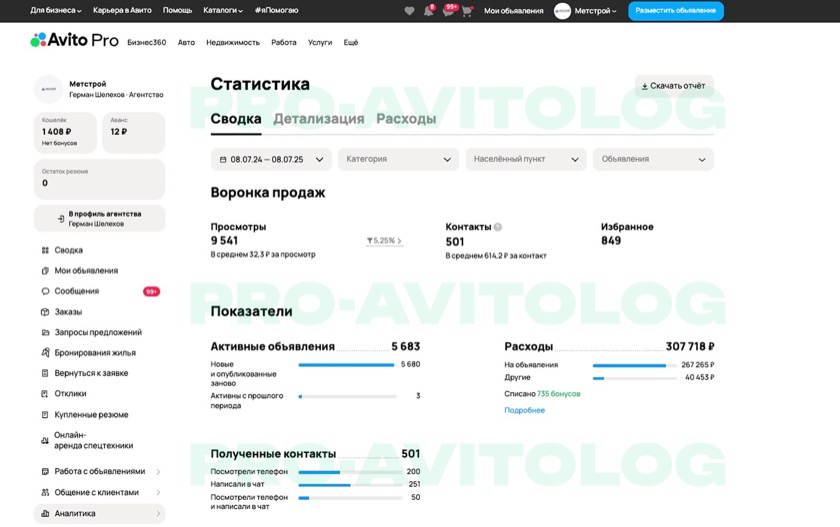Click the 5,25% conversion funnel indicator

[x=384, y=241]
